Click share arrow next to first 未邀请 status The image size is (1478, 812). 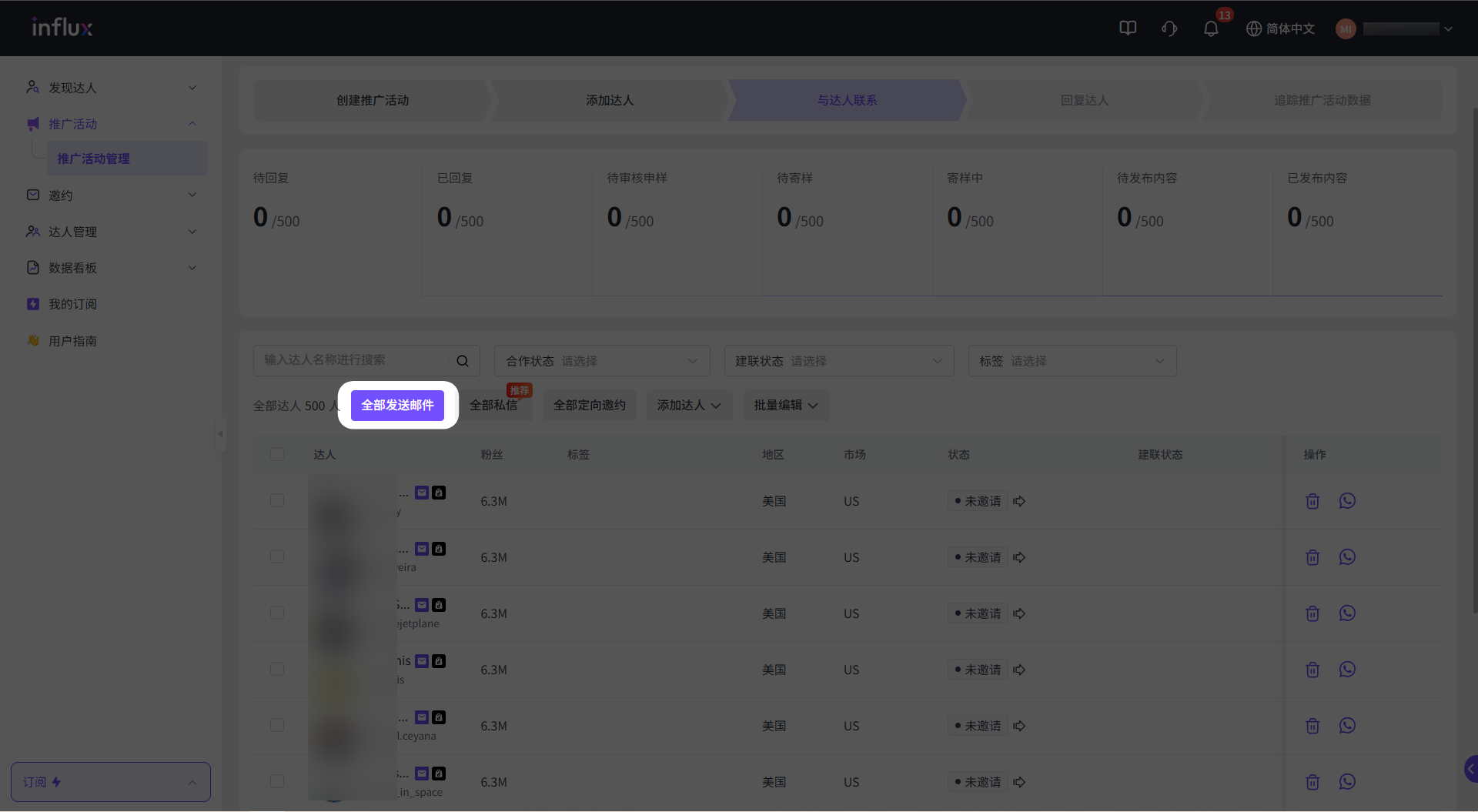(1019, 501)
